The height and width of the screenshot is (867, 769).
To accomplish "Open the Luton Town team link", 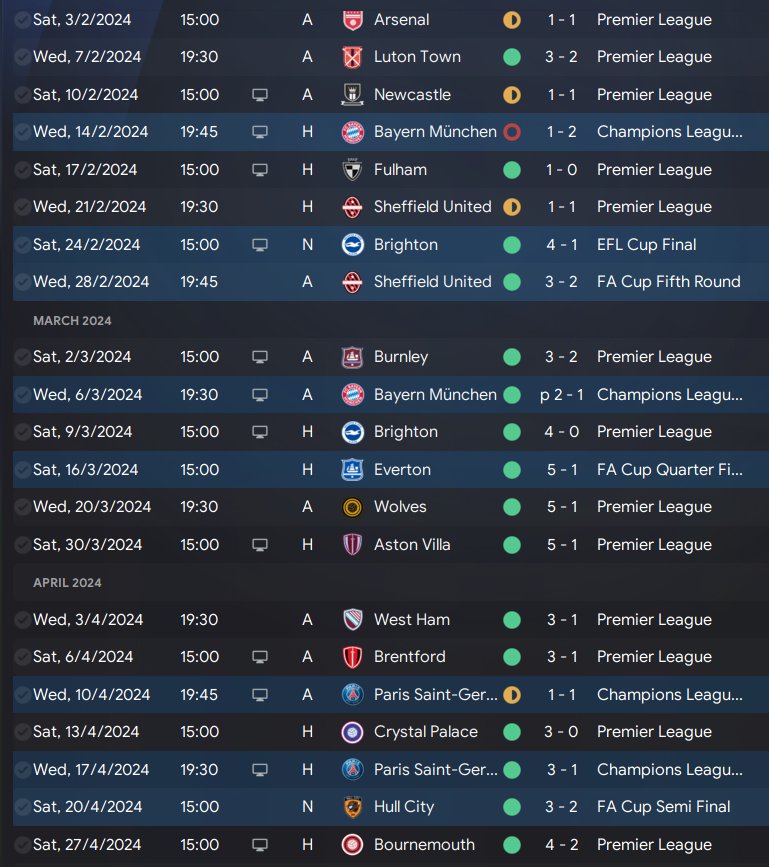I will click(x=417, y=57).
